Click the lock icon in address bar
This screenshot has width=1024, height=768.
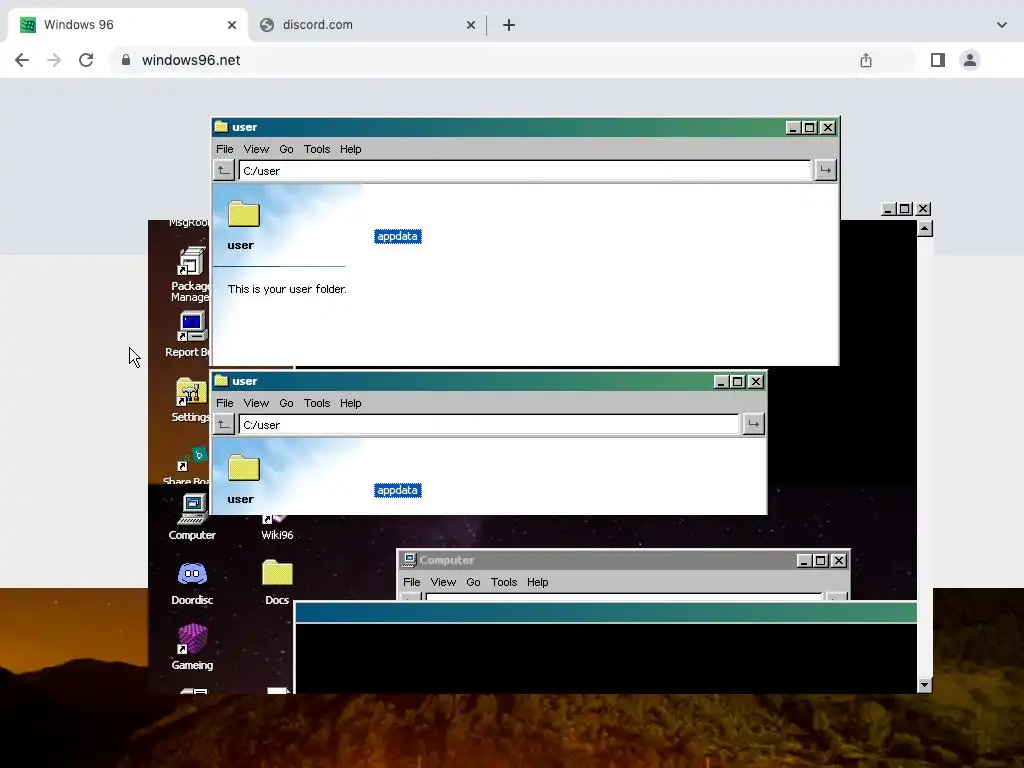(126, 60)
